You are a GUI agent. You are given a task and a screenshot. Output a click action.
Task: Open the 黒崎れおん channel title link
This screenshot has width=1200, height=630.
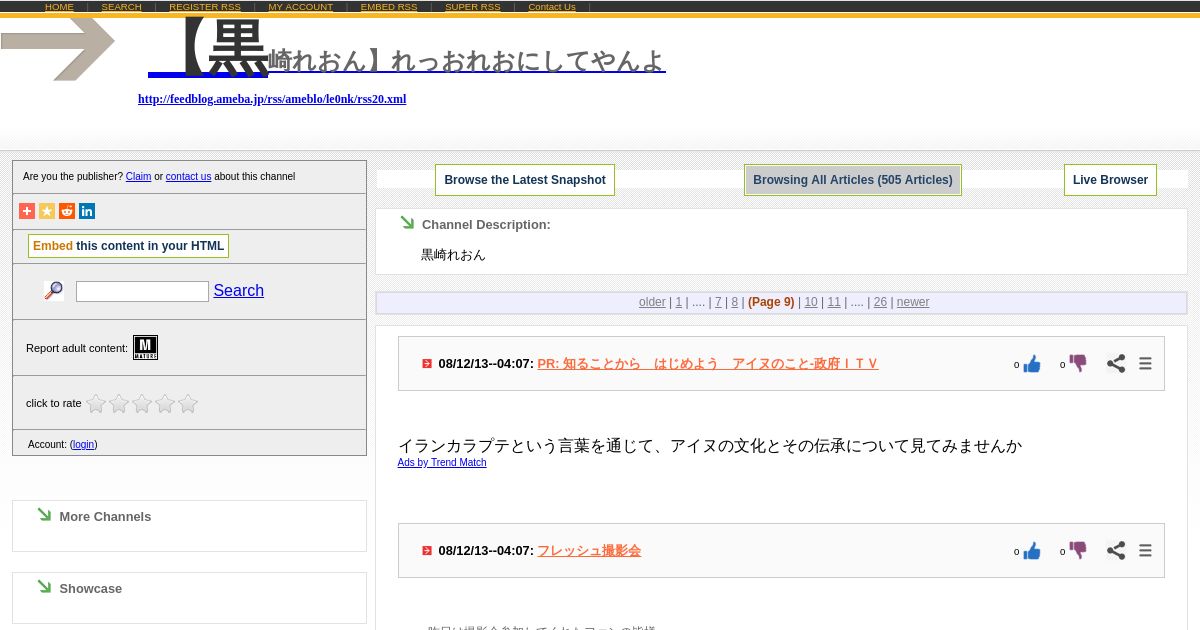tap(407, 50)
